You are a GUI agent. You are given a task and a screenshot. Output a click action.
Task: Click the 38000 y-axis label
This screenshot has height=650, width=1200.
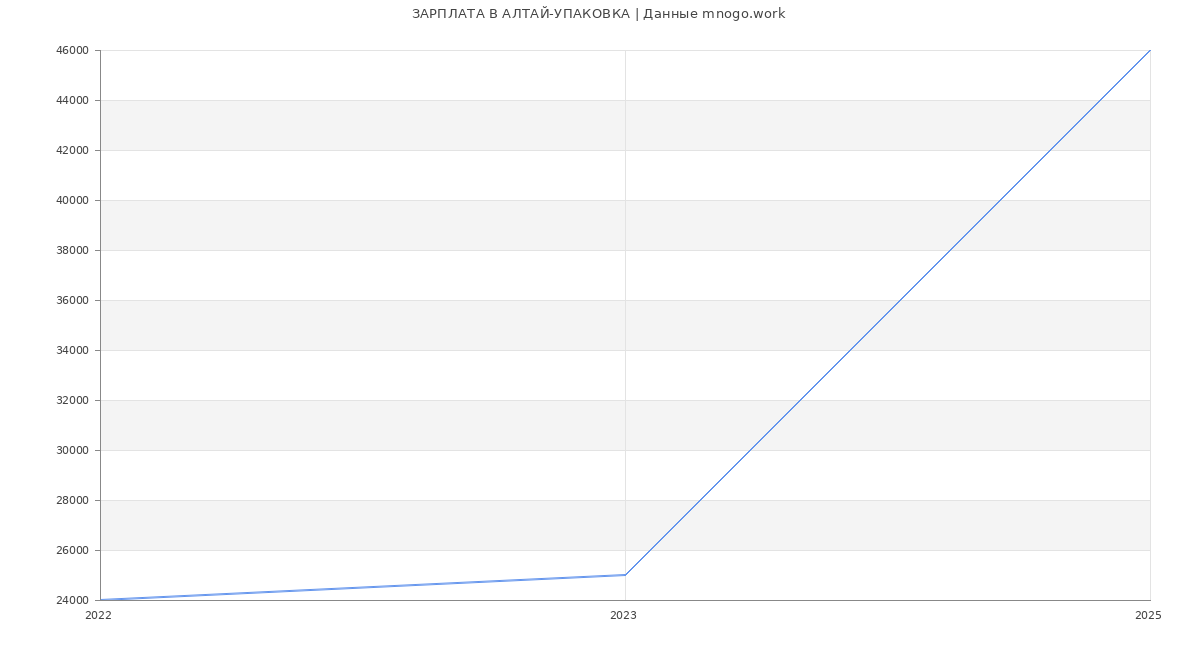tap(72, 250)
